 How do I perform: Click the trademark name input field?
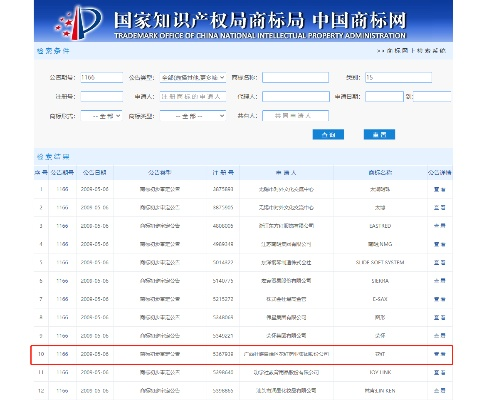click(295, 77)
